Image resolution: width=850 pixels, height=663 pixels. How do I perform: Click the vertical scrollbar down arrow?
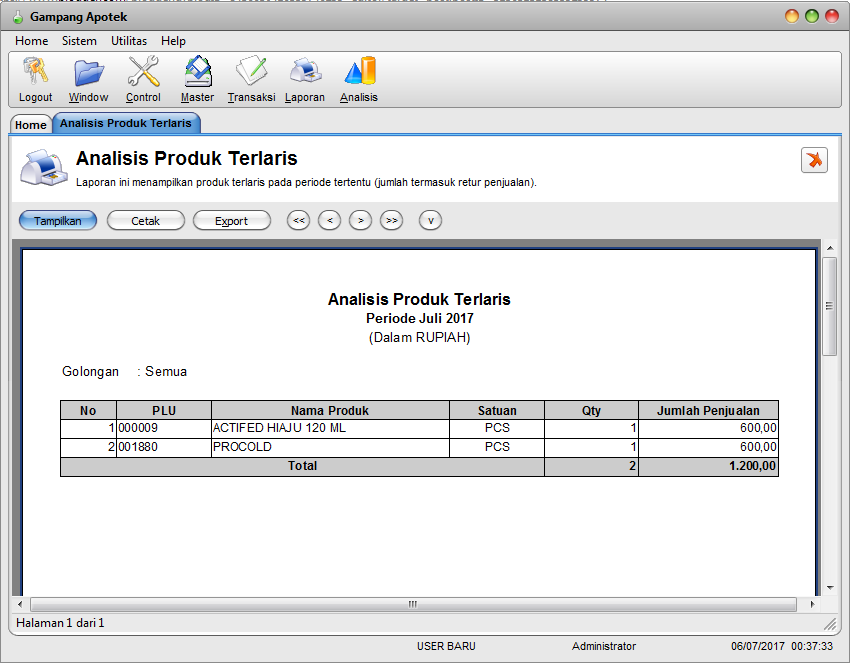(830, 588)
